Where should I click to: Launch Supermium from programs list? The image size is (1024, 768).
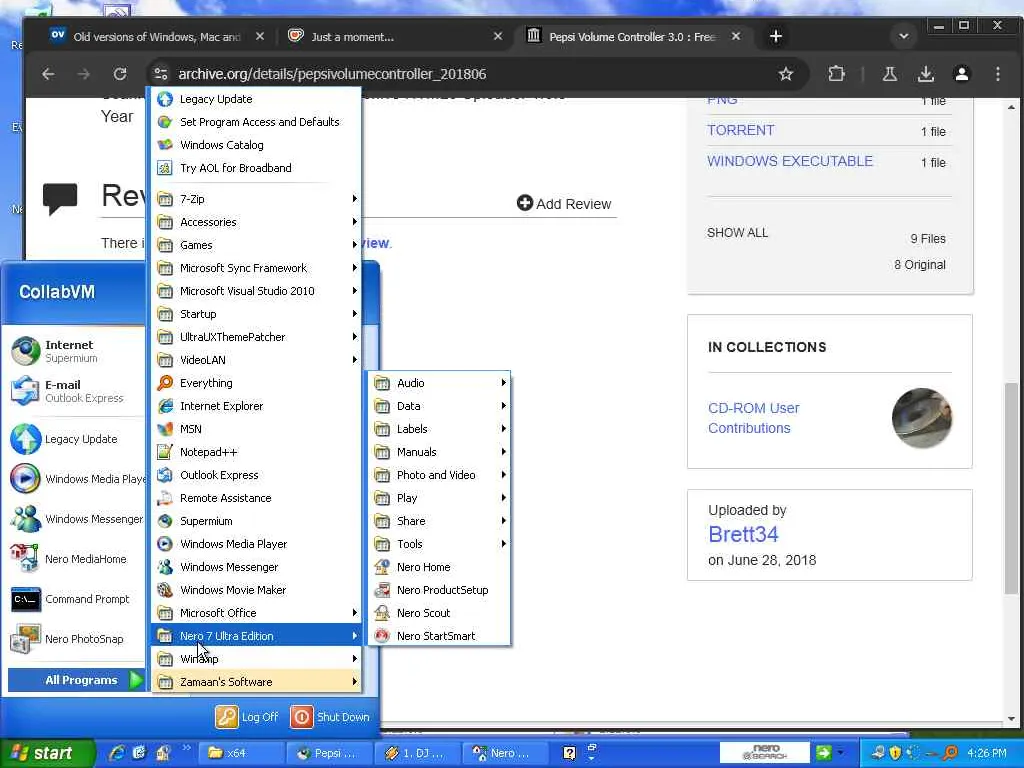pos(257,520)
